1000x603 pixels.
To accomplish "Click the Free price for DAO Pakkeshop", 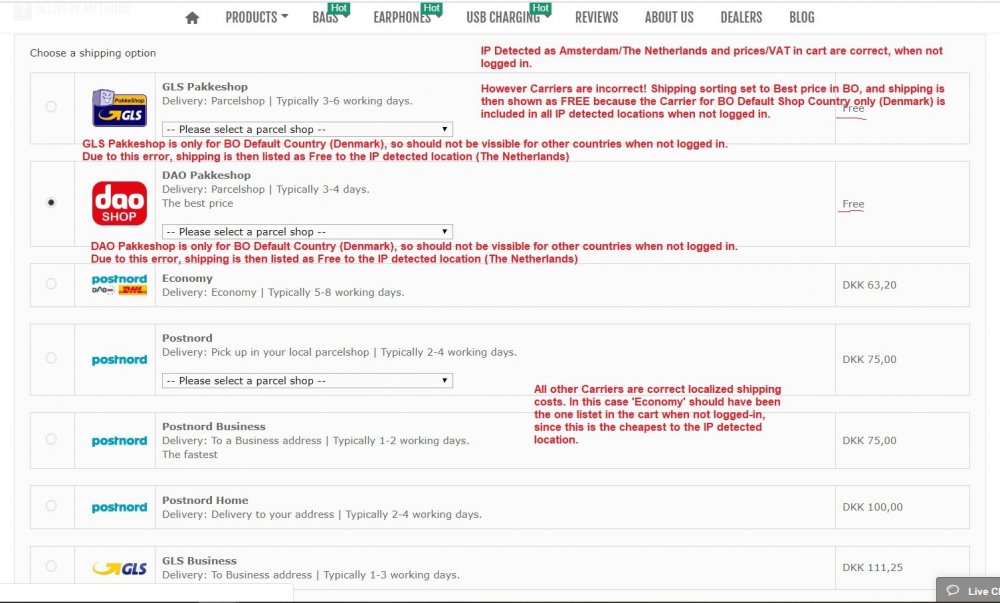I will [853, 204].
